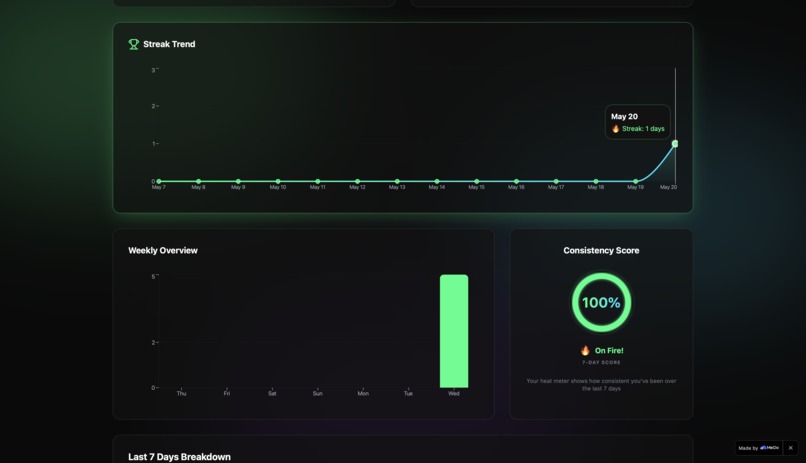Click the 'On Fire!' status label

609,350
